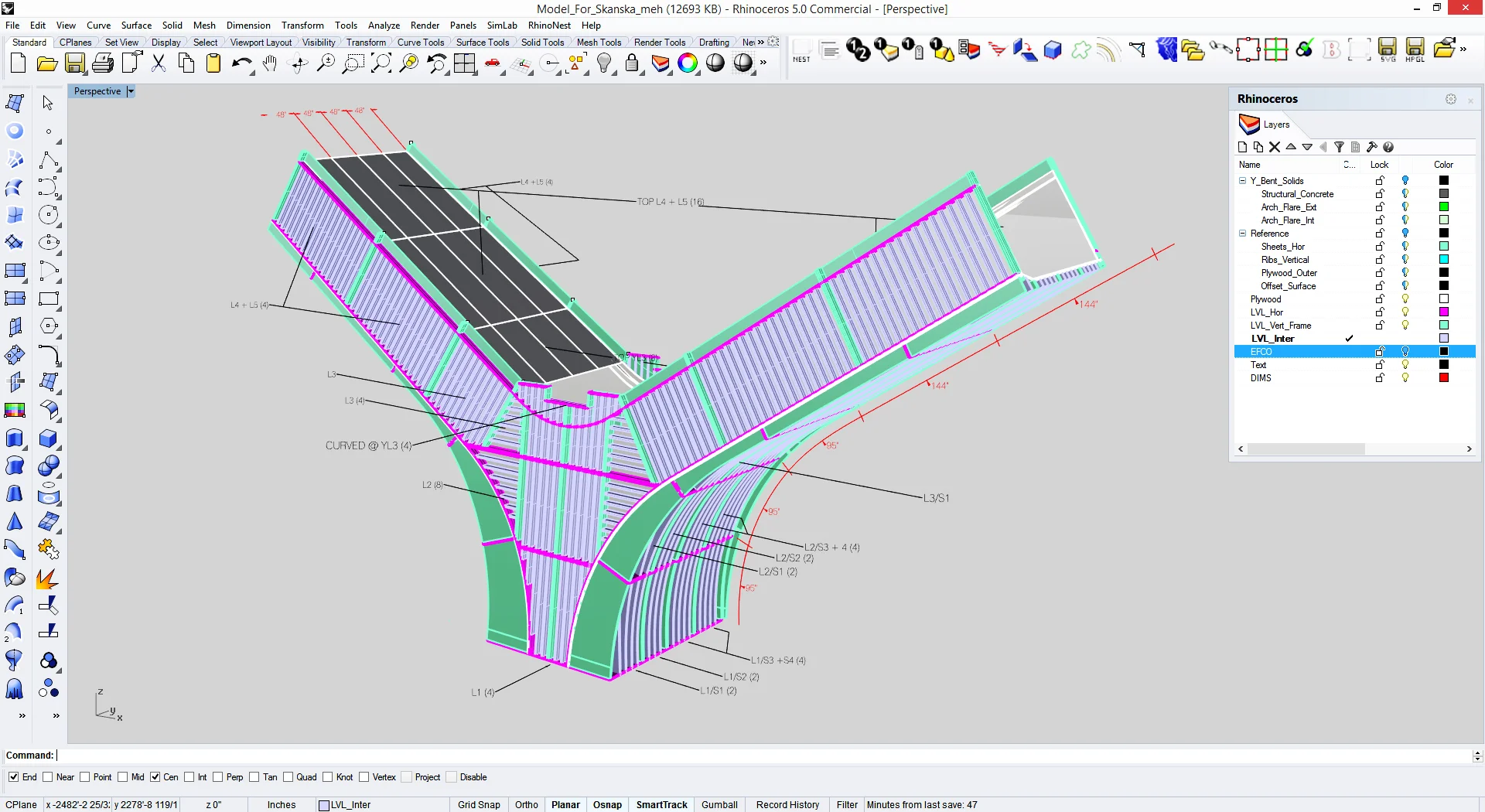
Task: Open the Analyze menu
Action: coord(384,26)
